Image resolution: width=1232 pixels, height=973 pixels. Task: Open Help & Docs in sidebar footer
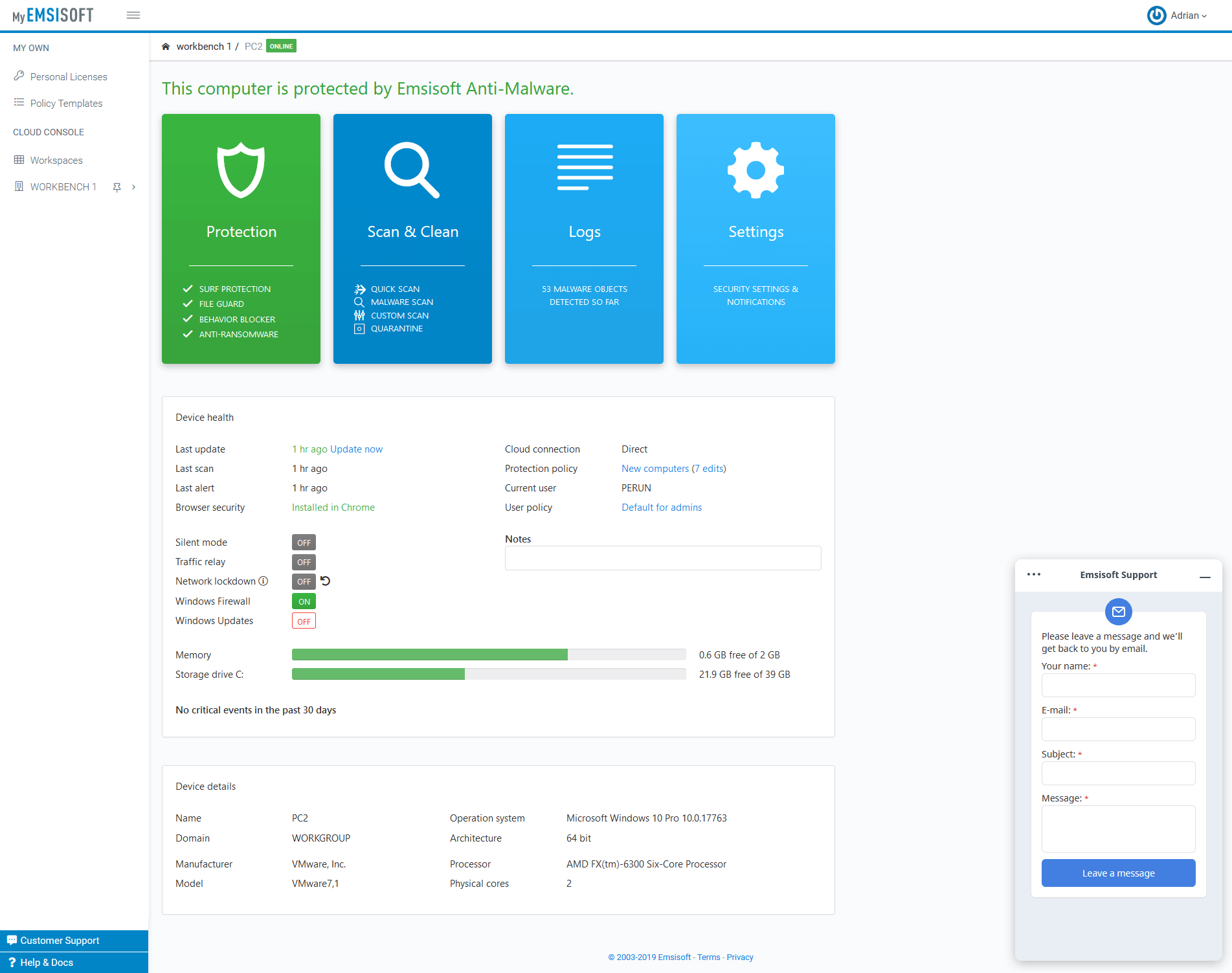point(74,962)
